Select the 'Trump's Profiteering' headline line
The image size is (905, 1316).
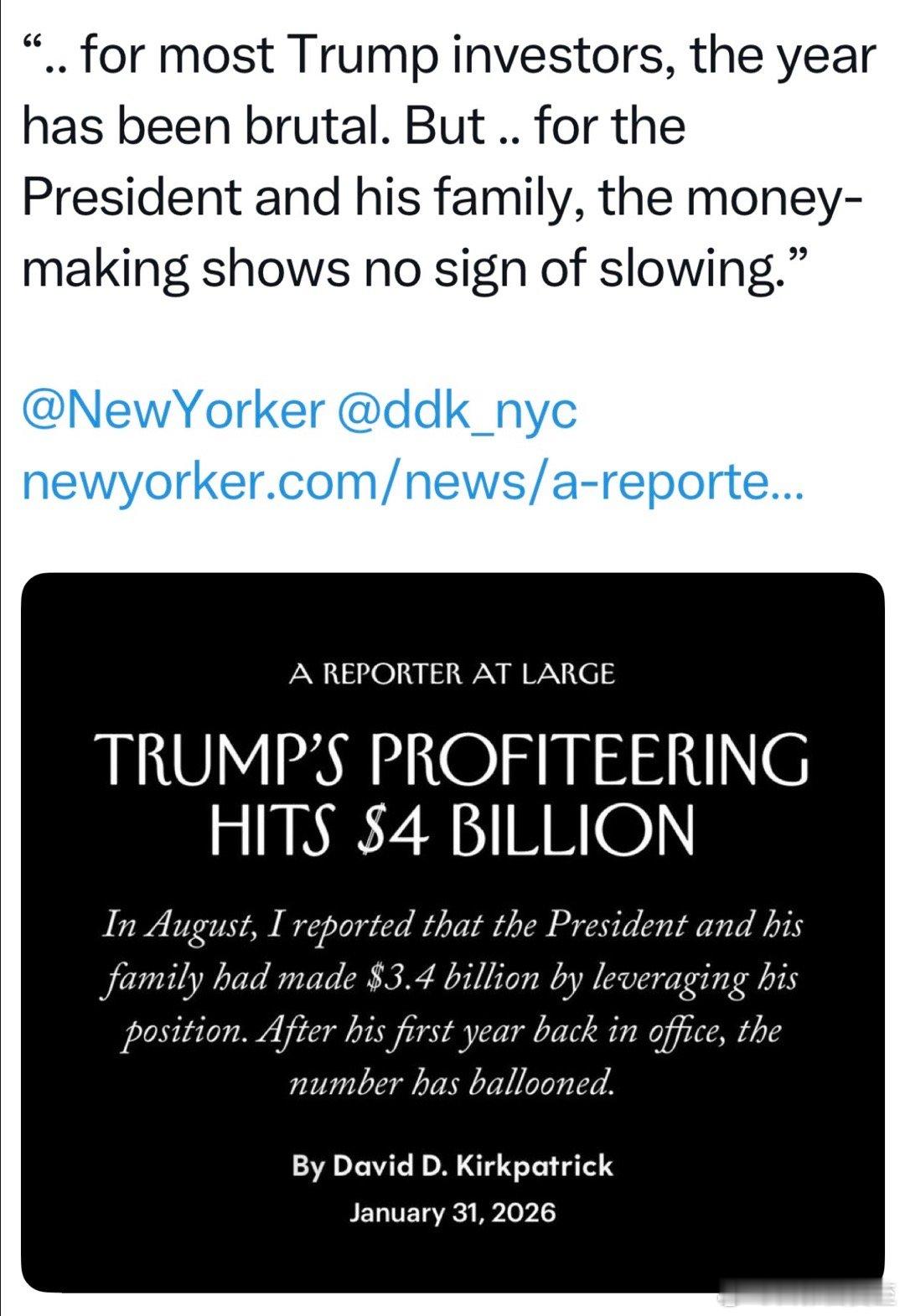(x=452, y=757)
